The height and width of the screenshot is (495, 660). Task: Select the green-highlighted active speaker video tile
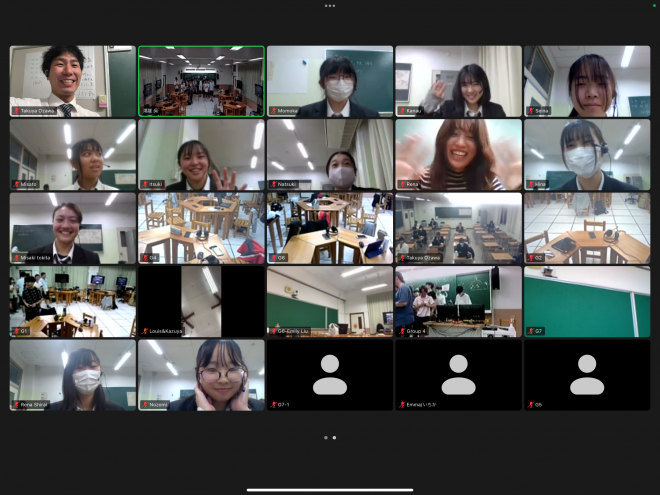[x=201, y=81]
